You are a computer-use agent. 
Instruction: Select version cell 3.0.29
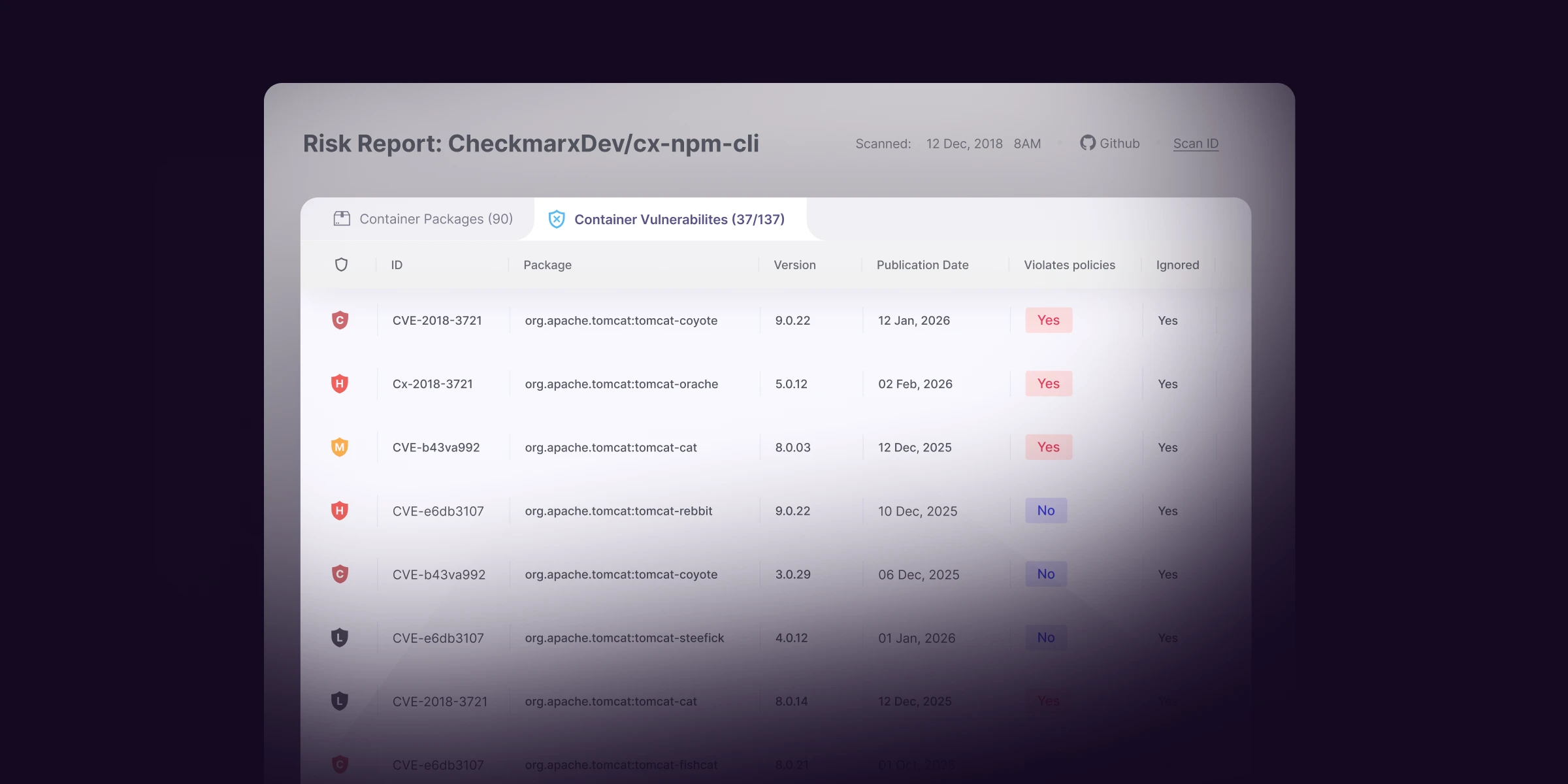pyautogui.click(x=792, y=574)
